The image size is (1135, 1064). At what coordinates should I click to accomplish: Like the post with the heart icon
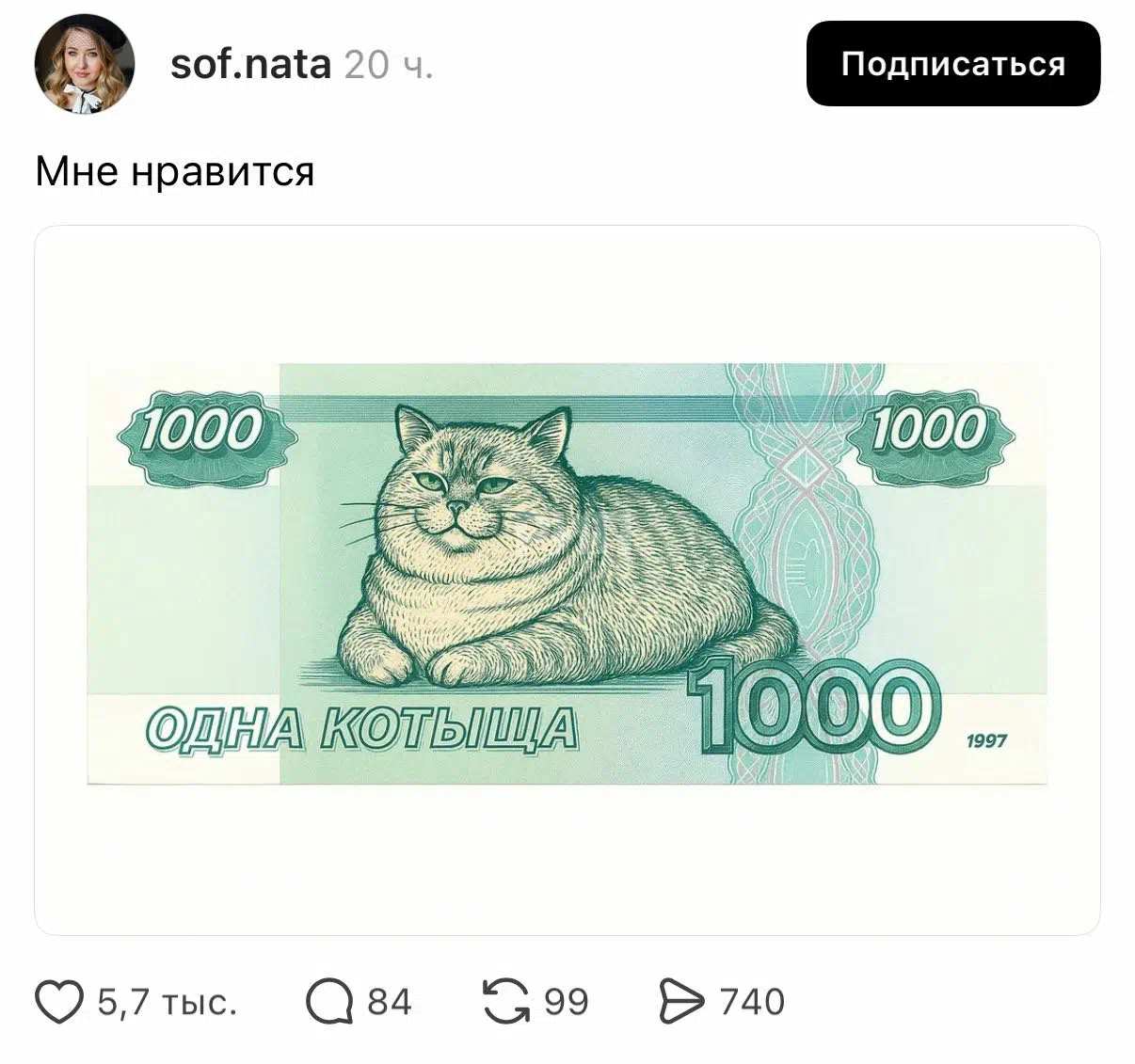59,1002
